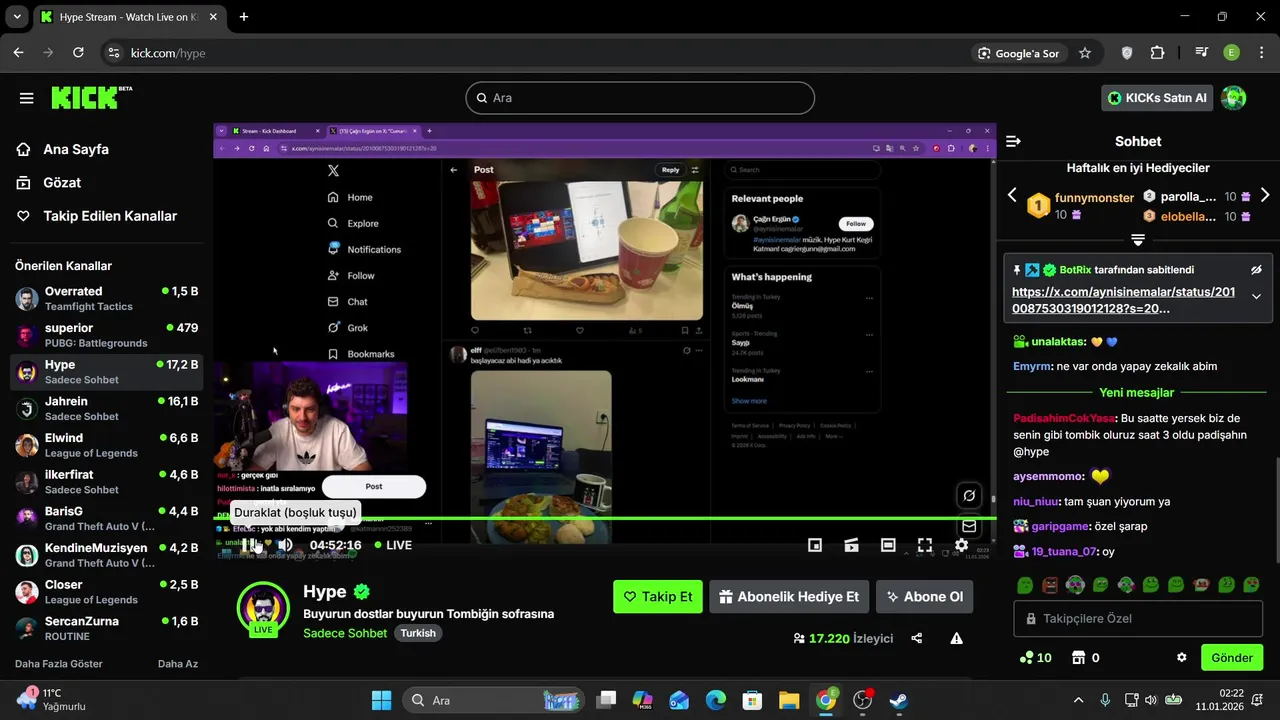Open the KendineMuzisyen channel
The image size is (1280, 720).
tap(106, 555)
